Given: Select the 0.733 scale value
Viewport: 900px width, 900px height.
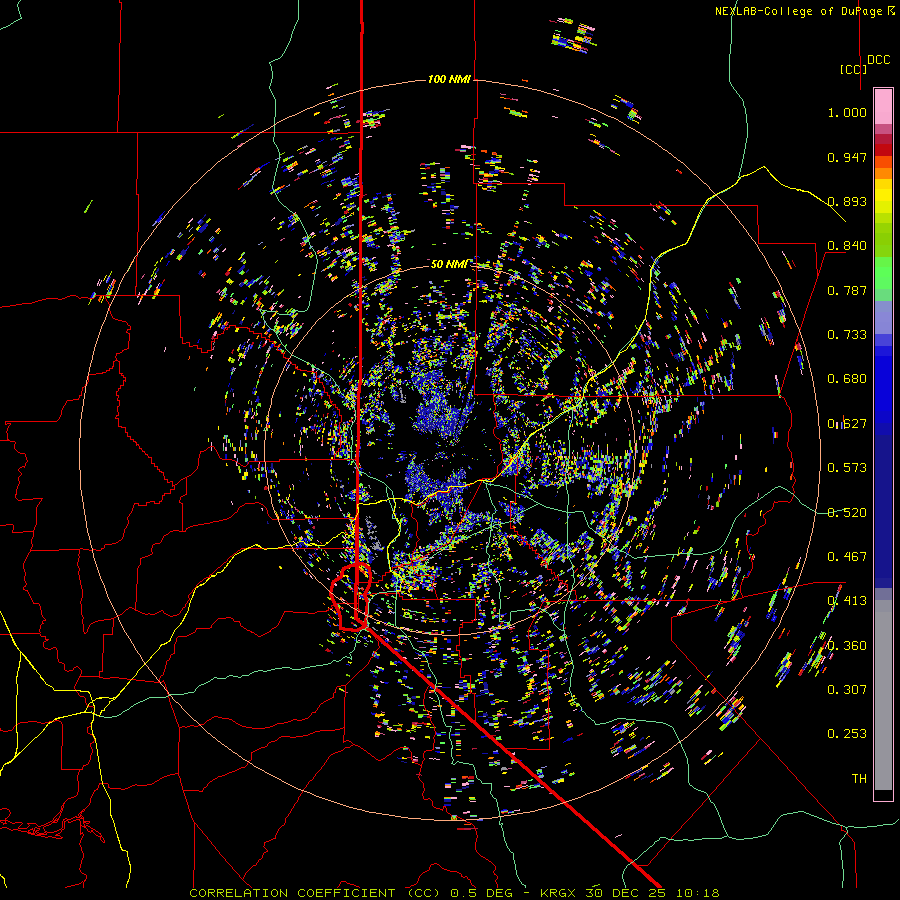Looking at the screenshot, I should (847, 335).
